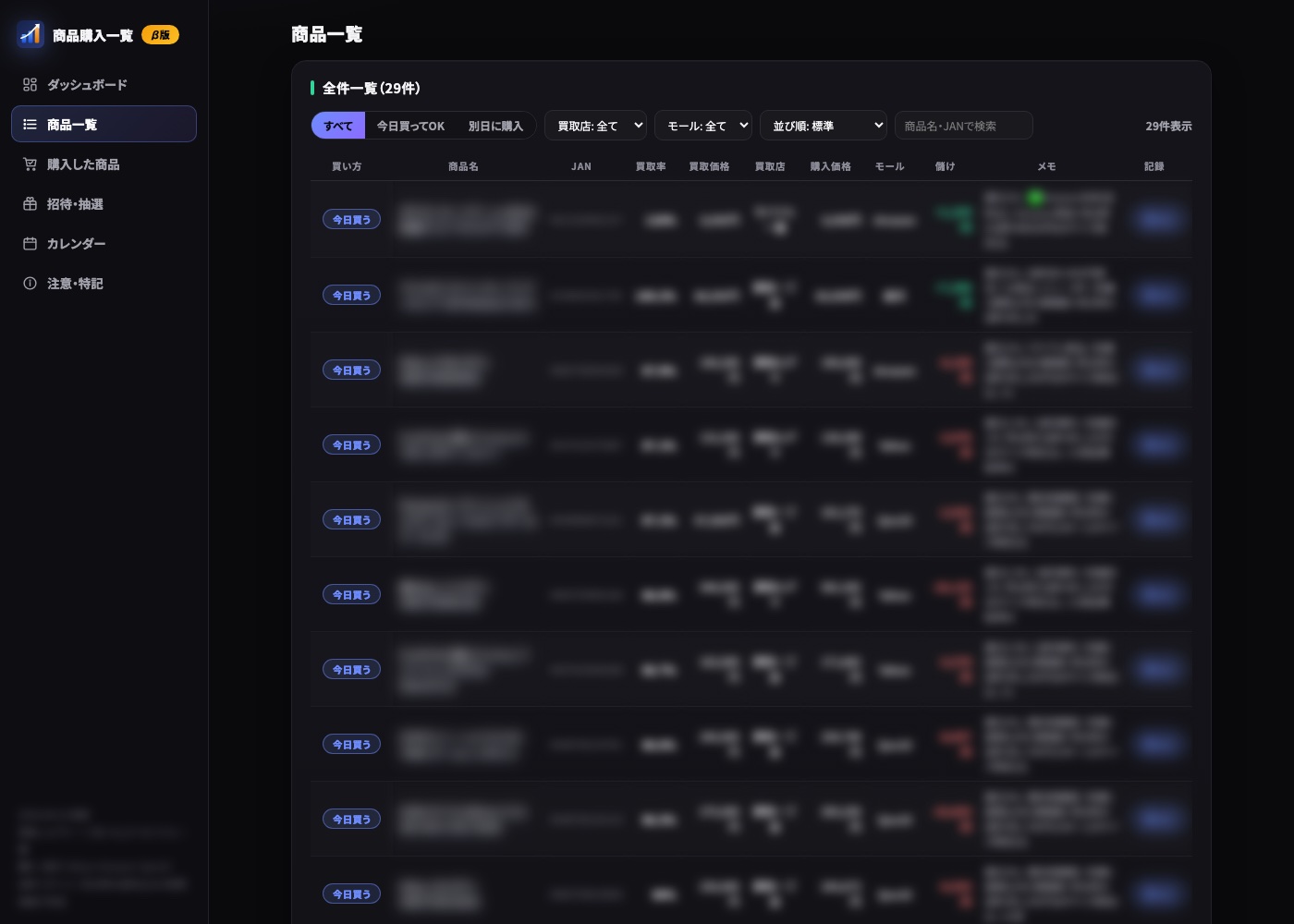1294x924 pixels.
Task: Open the 招待・抽選 gift icon
Action: [x=30, y=204]
